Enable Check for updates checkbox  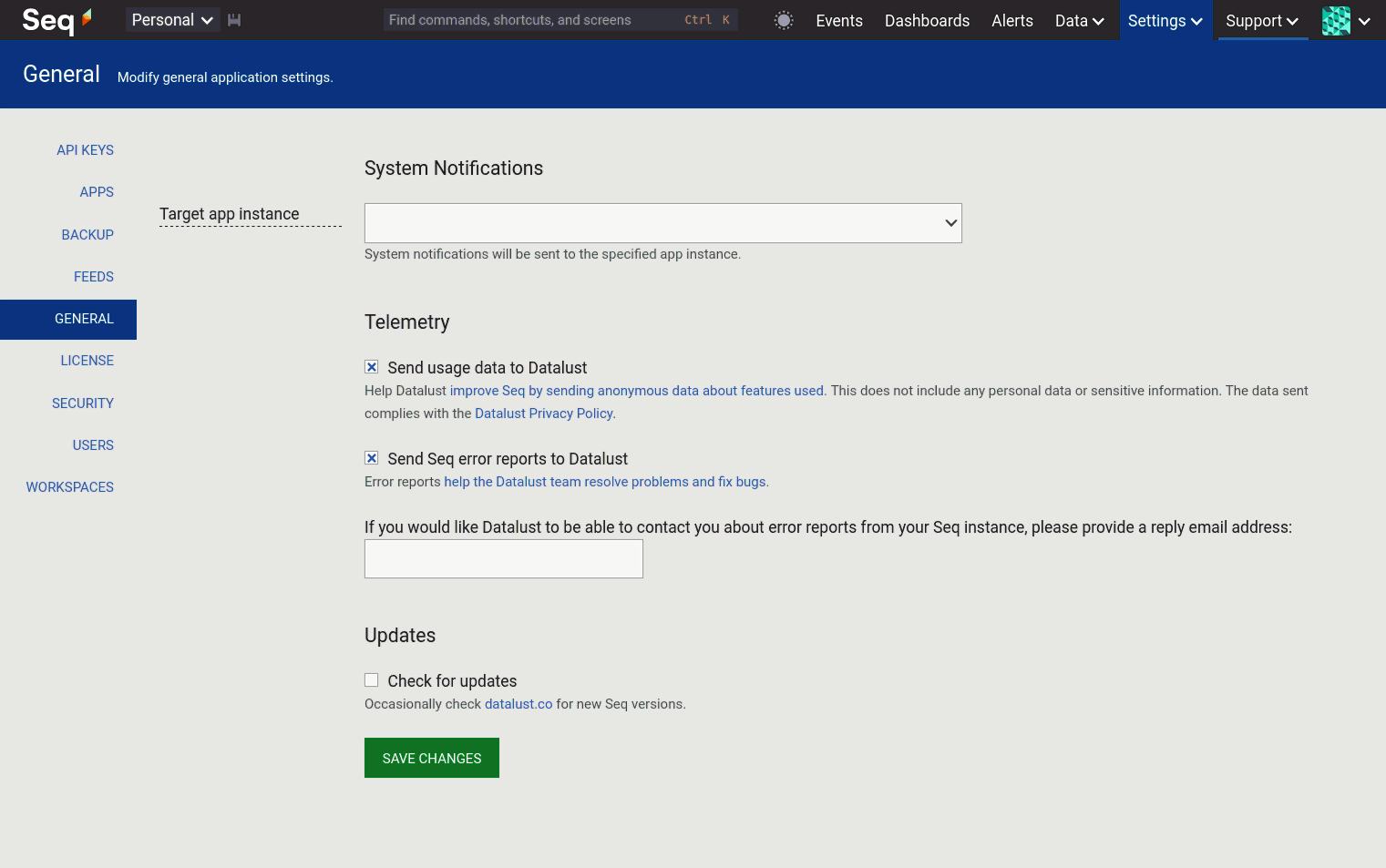pos(372,680)
